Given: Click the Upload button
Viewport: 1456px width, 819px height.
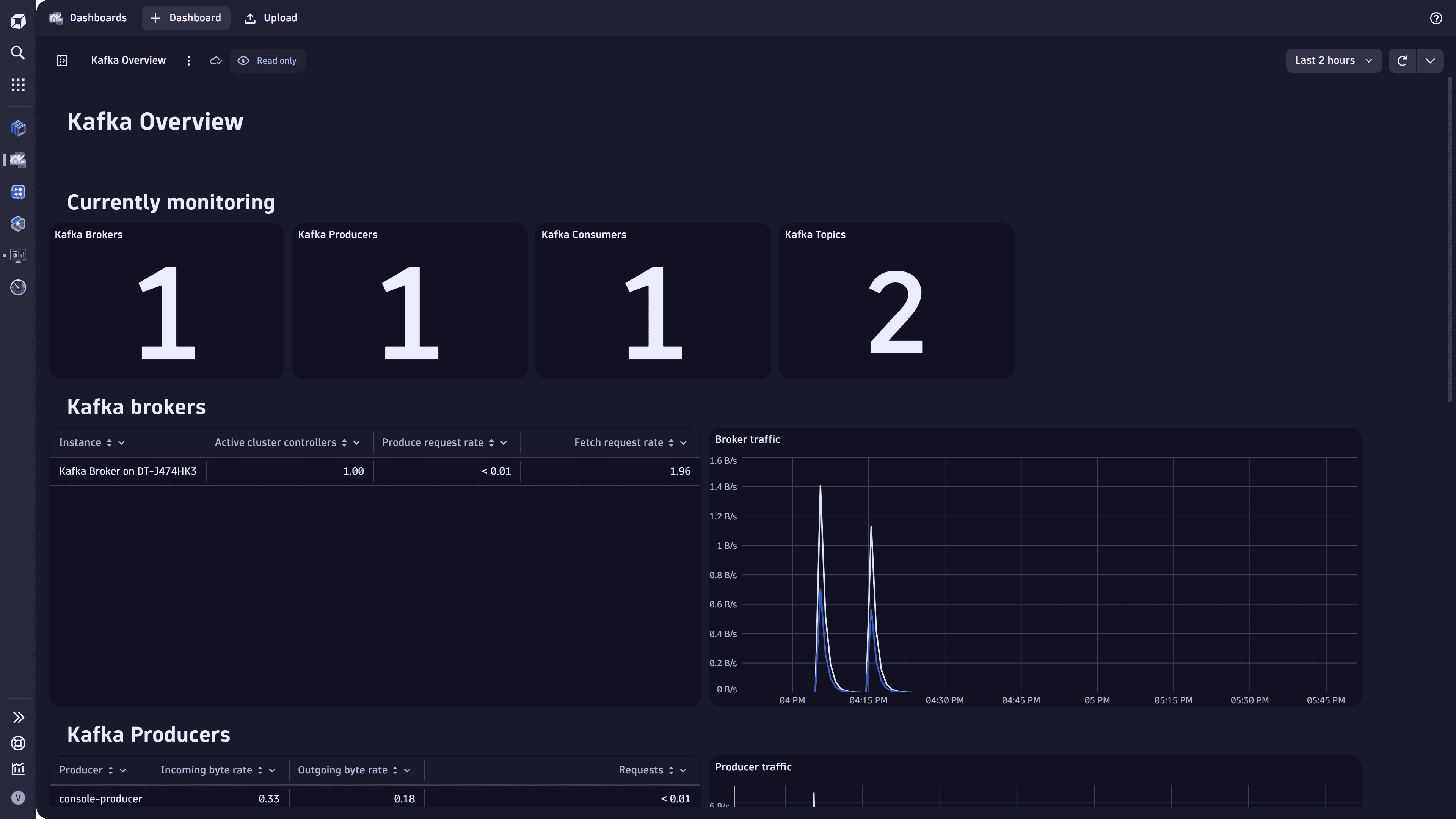Looking at the screenshot, I should 271,18.
